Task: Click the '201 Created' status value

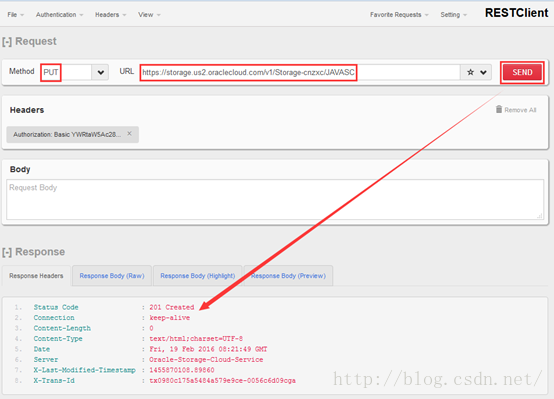Action: tap(171, 307)
